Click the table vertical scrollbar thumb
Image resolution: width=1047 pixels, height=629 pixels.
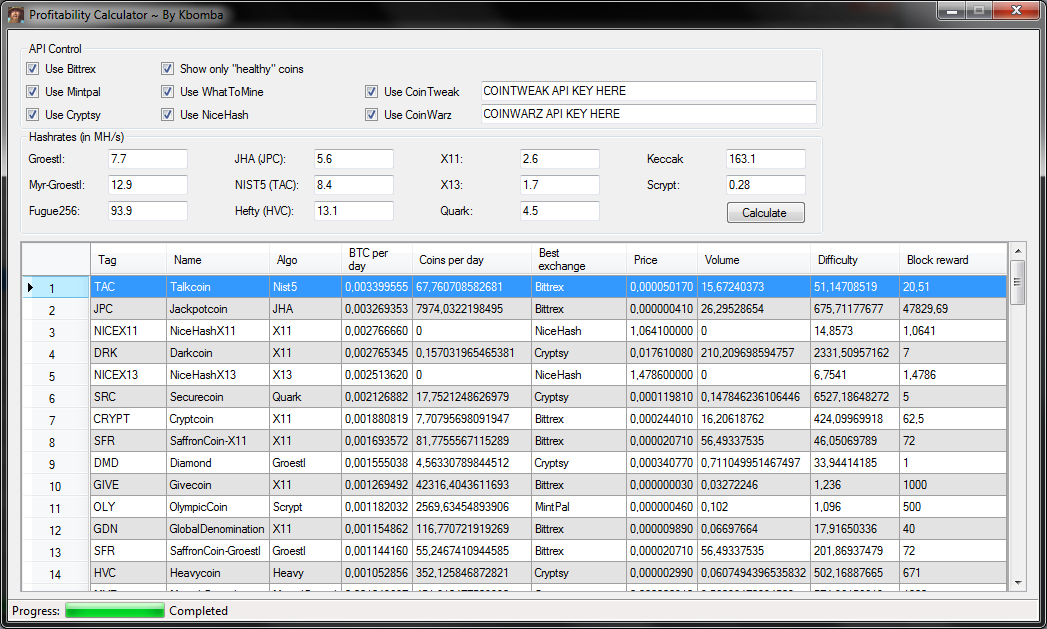1018,282
